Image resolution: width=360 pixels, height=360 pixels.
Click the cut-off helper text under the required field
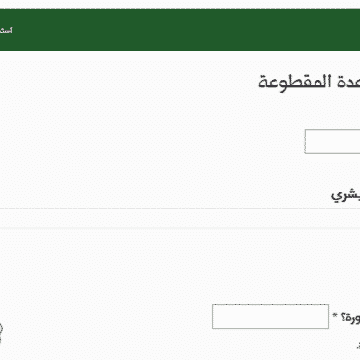(358, 346)
